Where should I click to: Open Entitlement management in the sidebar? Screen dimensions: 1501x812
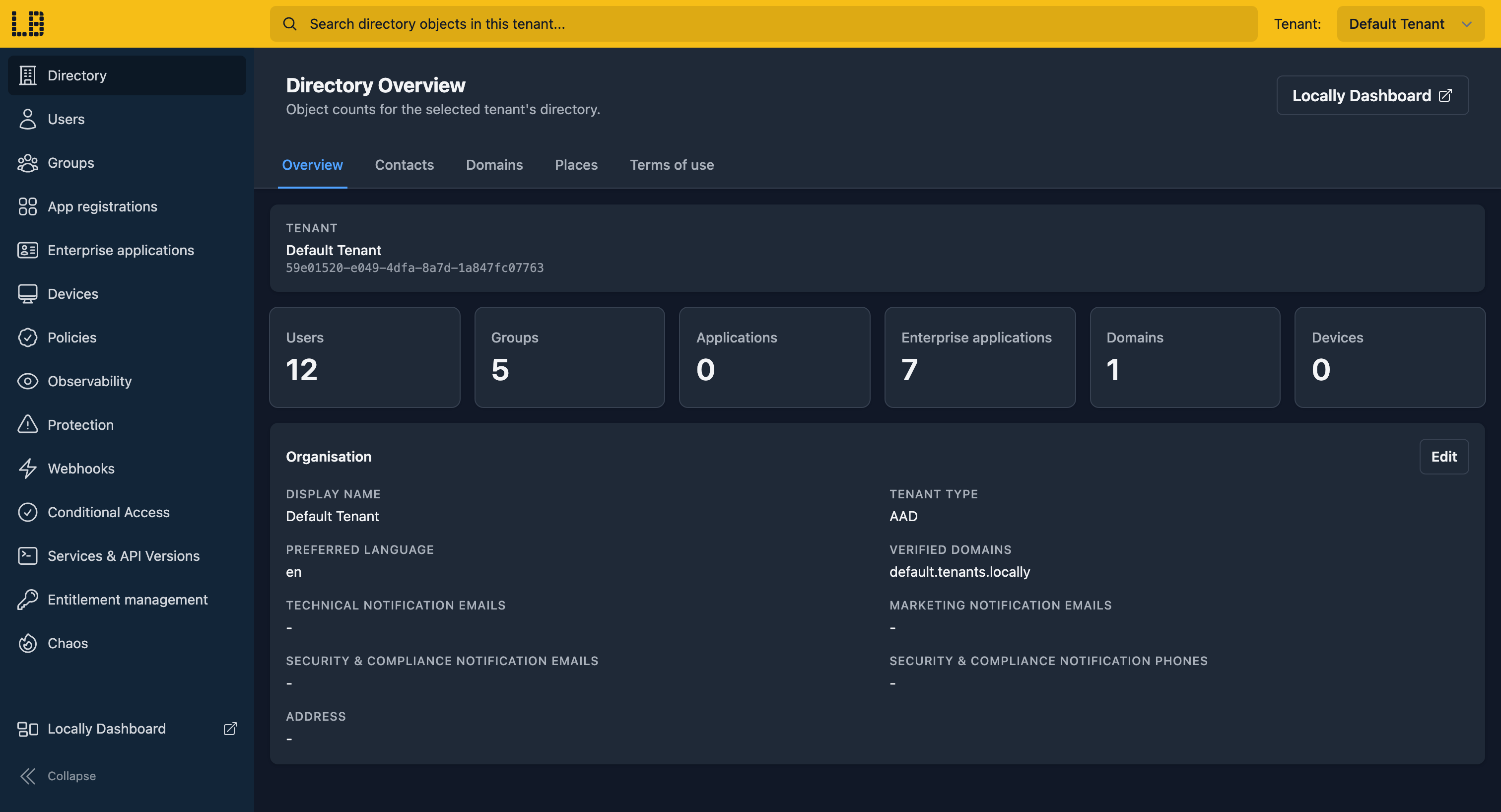(127, 600)
